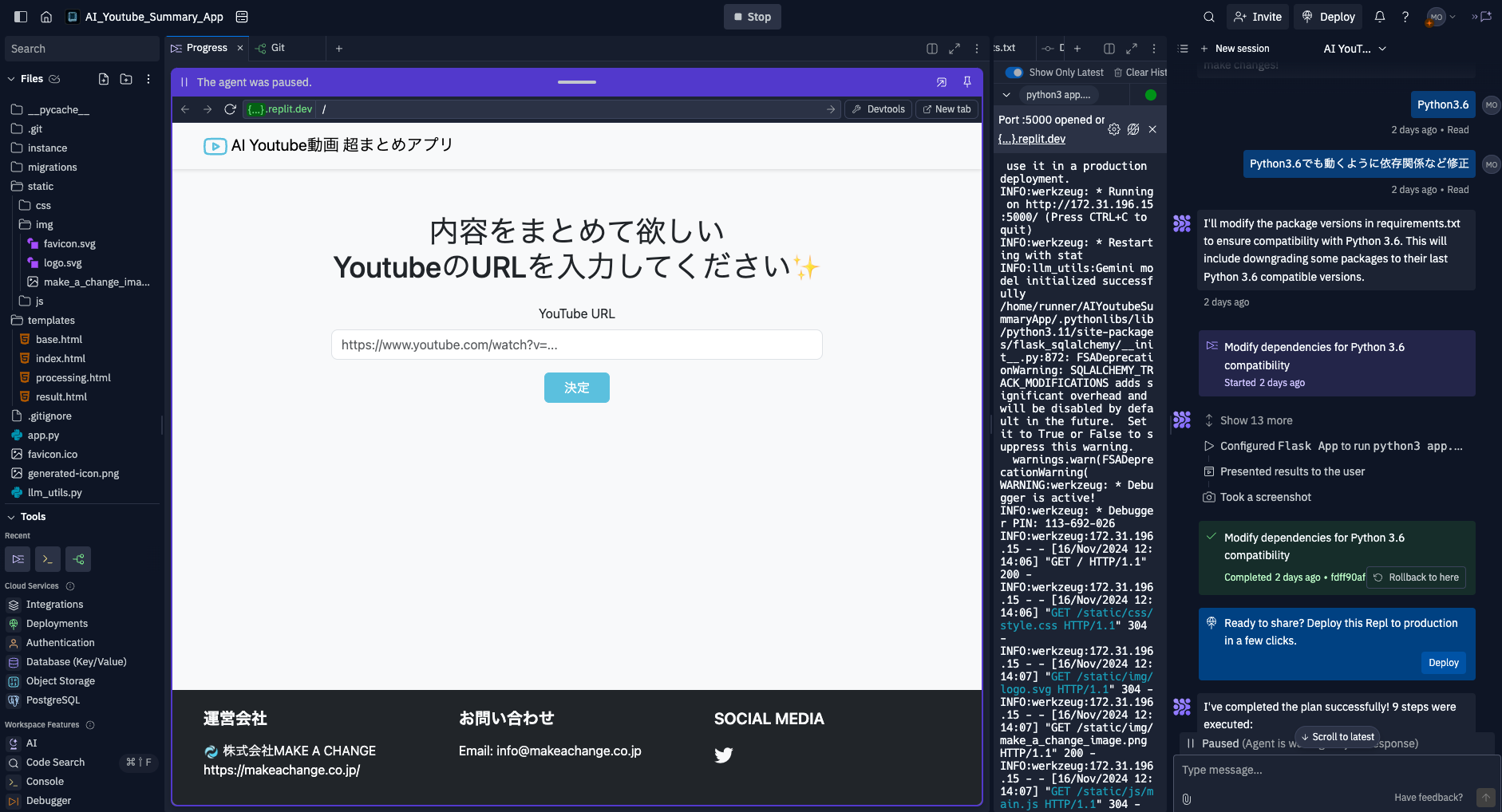1502x812 pixels.
Task: Click the new folder icon in Files panel
Action: click(x=126, y=79)
